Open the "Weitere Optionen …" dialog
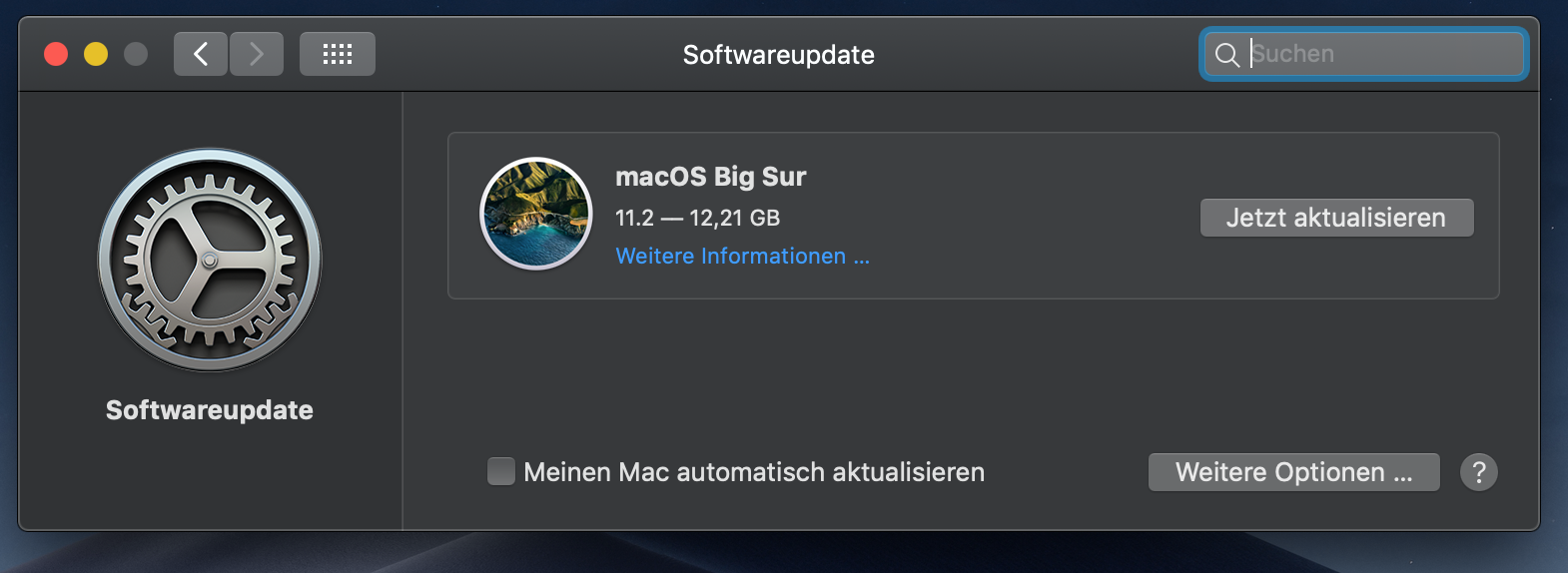The image size is (1568, 573). (1293, 472)
